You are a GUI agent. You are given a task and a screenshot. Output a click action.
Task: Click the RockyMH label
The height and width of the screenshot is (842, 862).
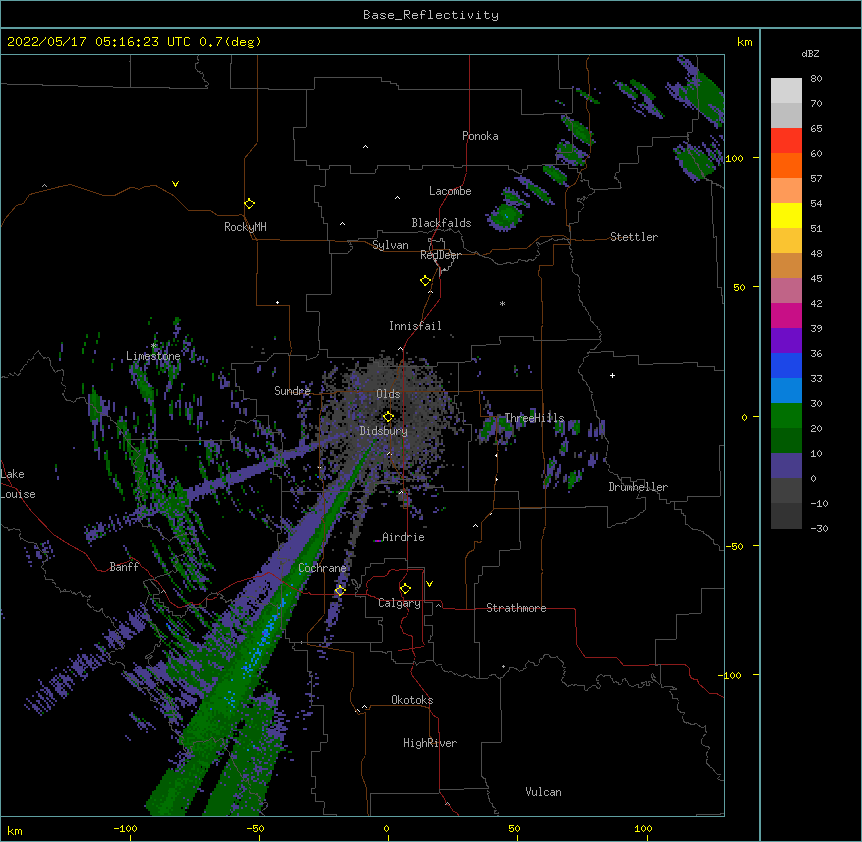245,227
